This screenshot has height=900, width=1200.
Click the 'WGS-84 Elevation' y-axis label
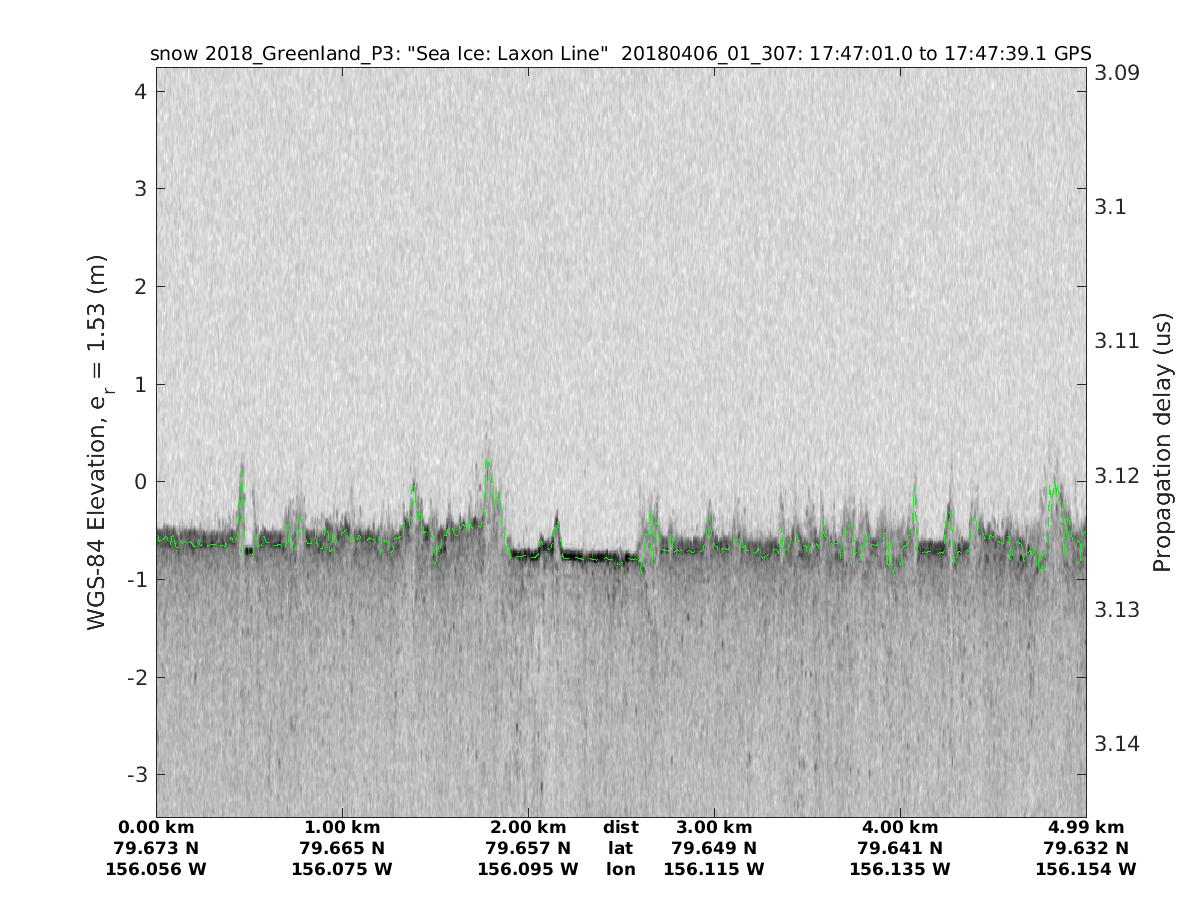tap(97, 442)
